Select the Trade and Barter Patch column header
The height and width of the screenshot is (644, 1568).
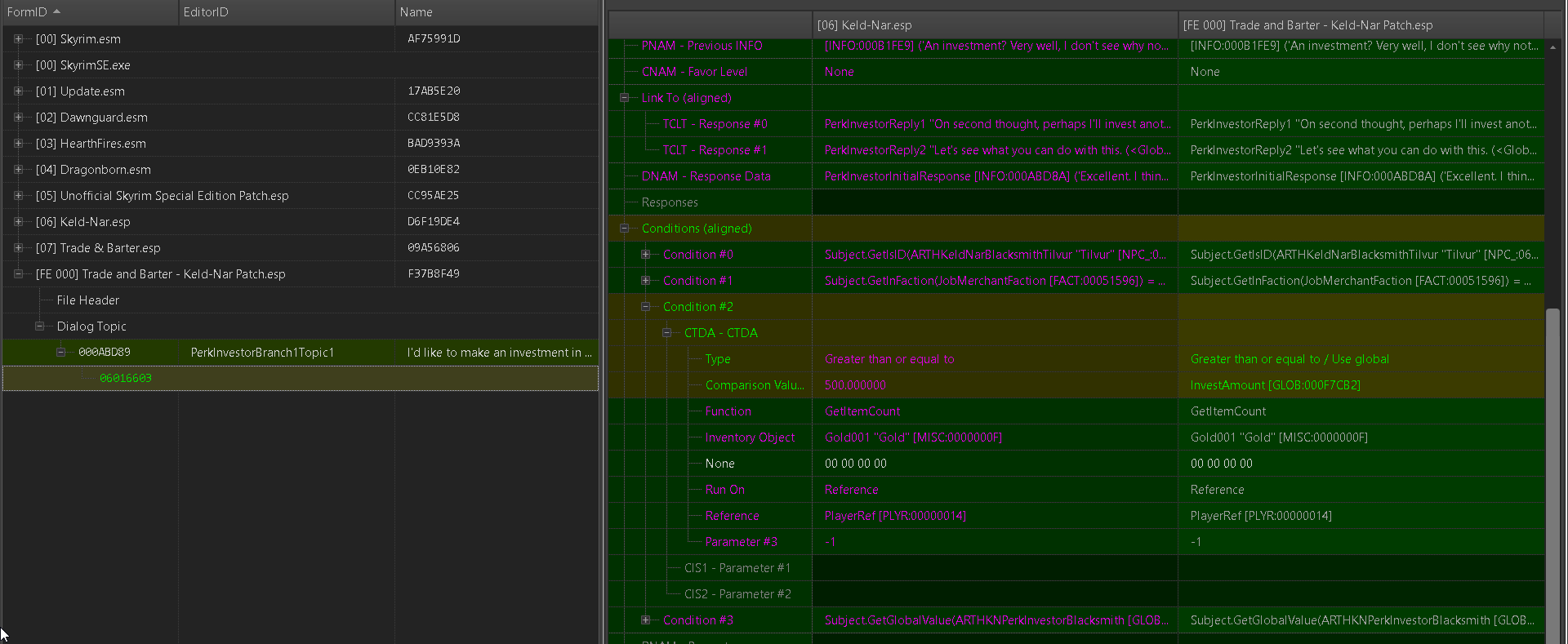[x=1361, y=25]
